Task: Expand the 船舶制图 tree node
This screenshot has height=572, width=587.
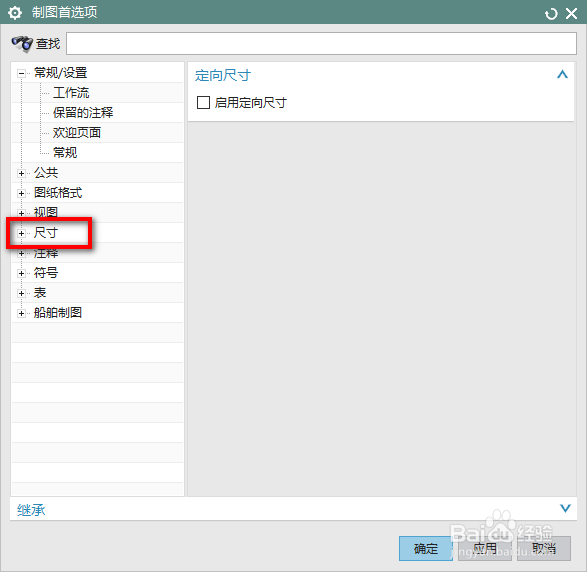Action: pyautogui.click(x=21, y=313)
